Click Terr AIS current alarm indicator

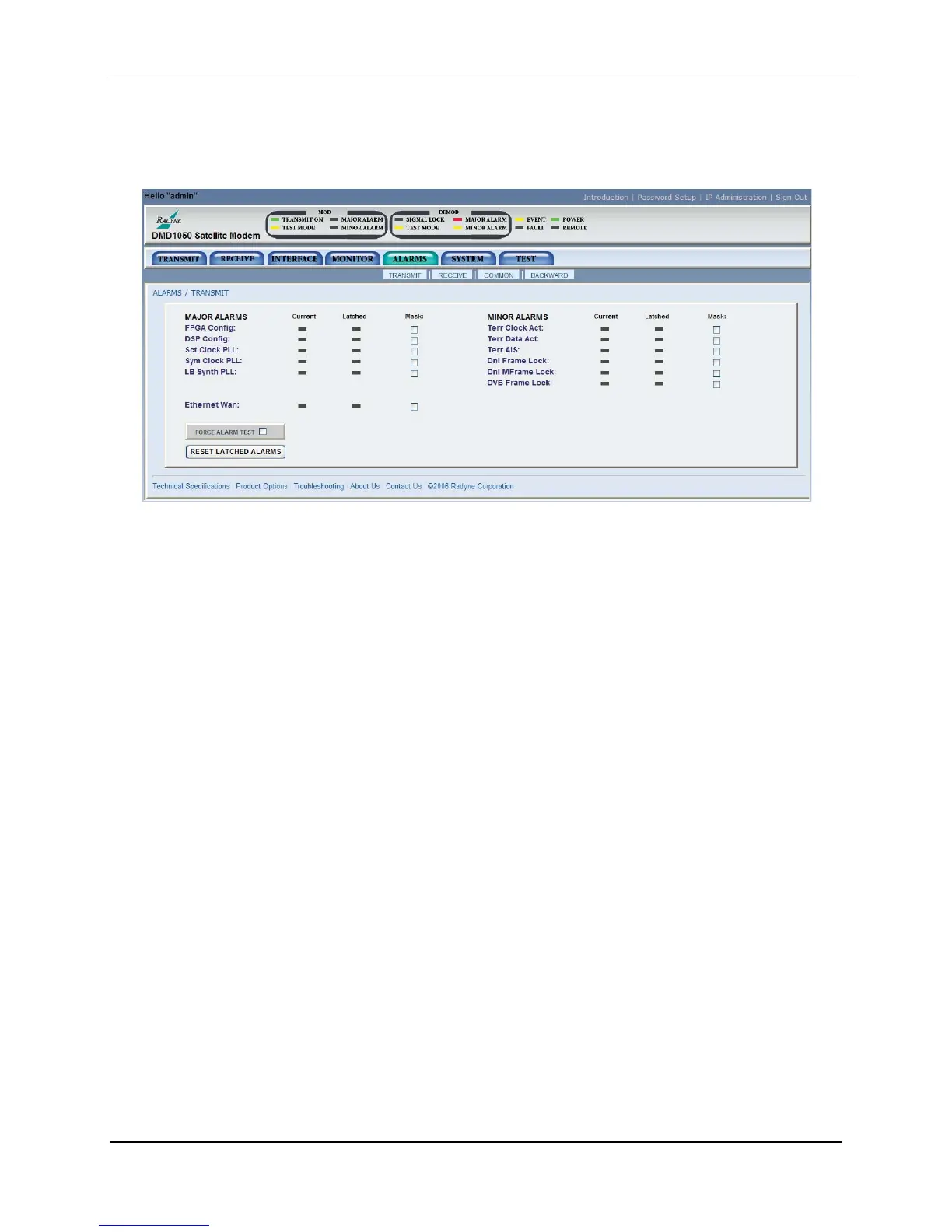point(604,351)
